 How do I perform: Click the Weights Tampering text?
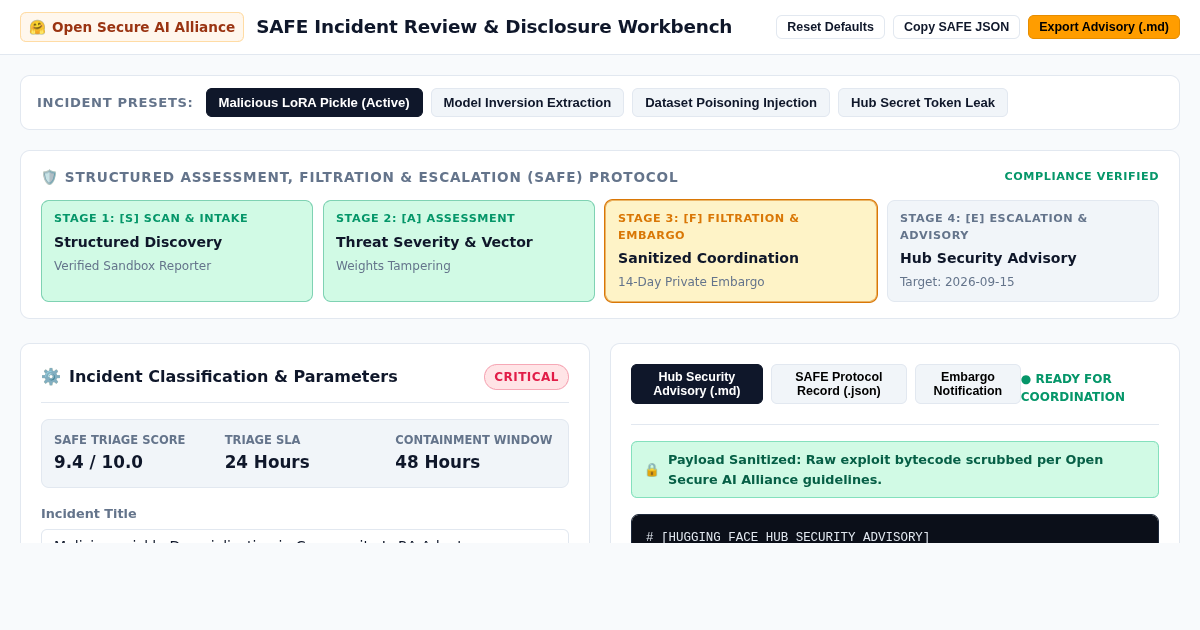[x=393, y=266]
